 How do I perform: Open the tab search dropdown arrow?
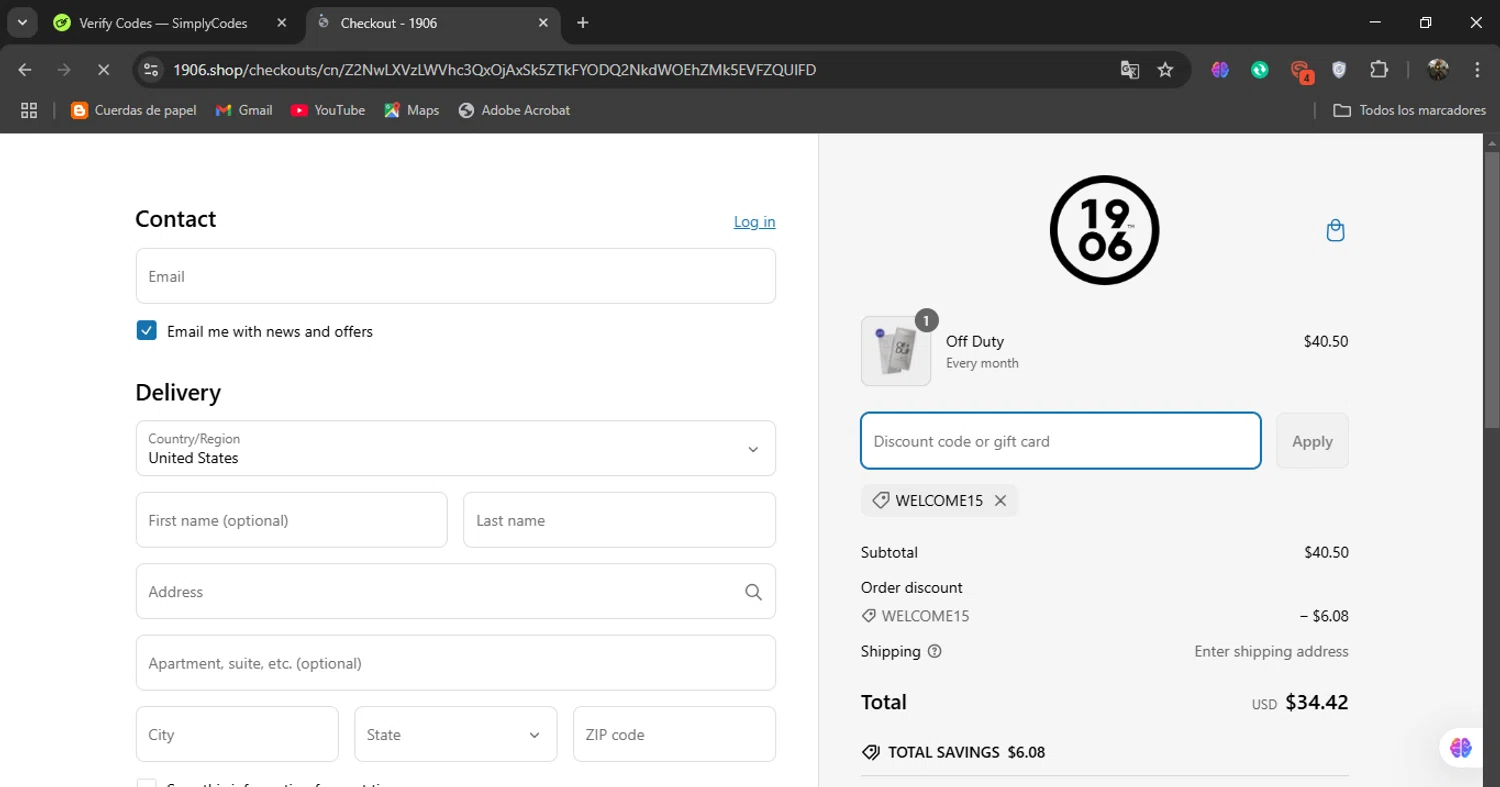(22, 22)
